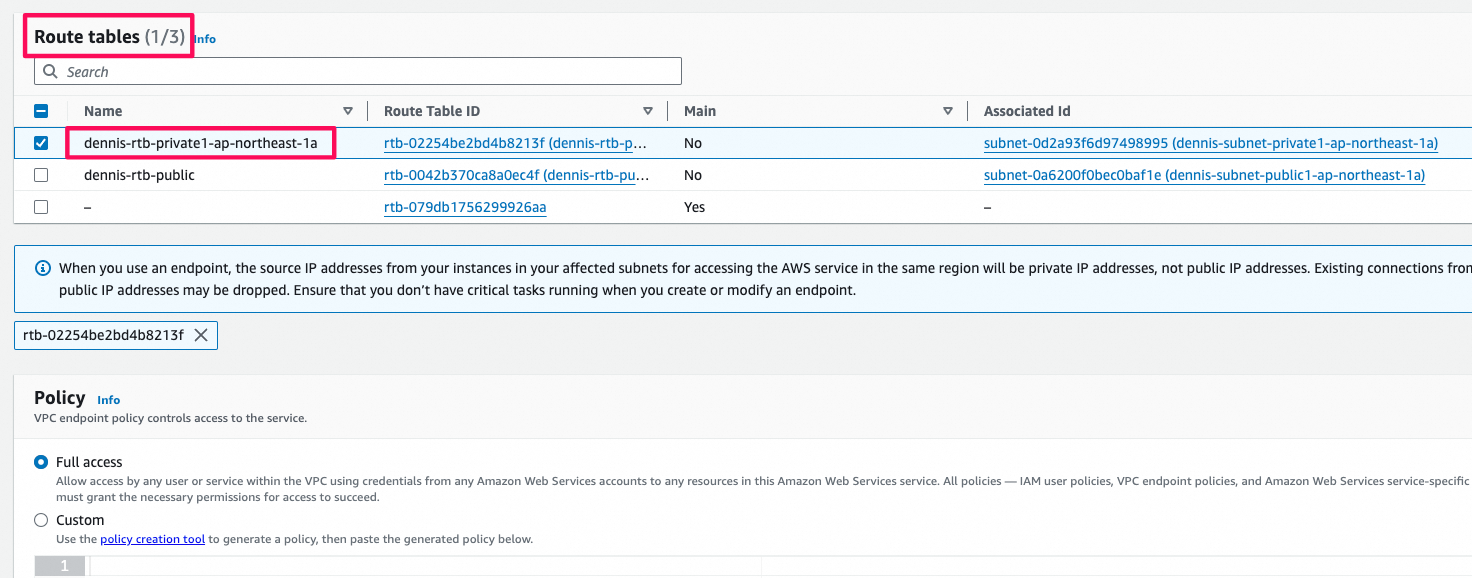1472x578 pixels.
Task: Open the Info link beside Route tables
Action: click(204, 39)
